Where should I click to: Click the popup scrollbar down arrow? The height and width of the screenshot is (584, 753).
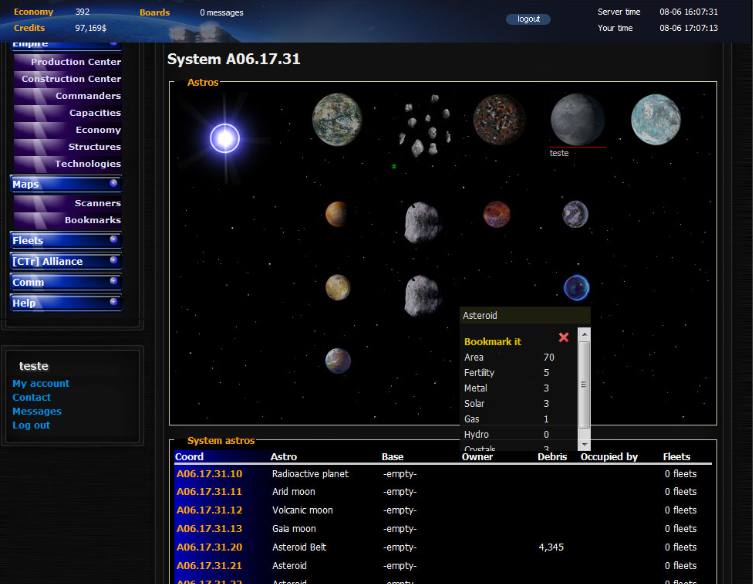coord(584,444)
